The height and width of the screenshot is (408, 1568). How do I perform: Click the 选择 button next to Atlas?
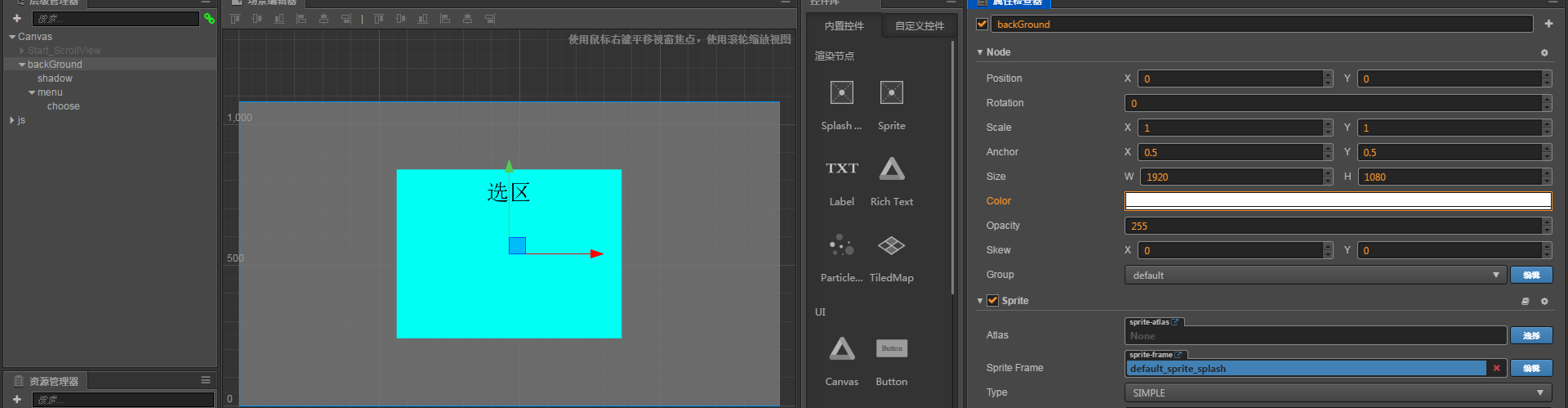pyautogui.click(x=1531, y=335)
